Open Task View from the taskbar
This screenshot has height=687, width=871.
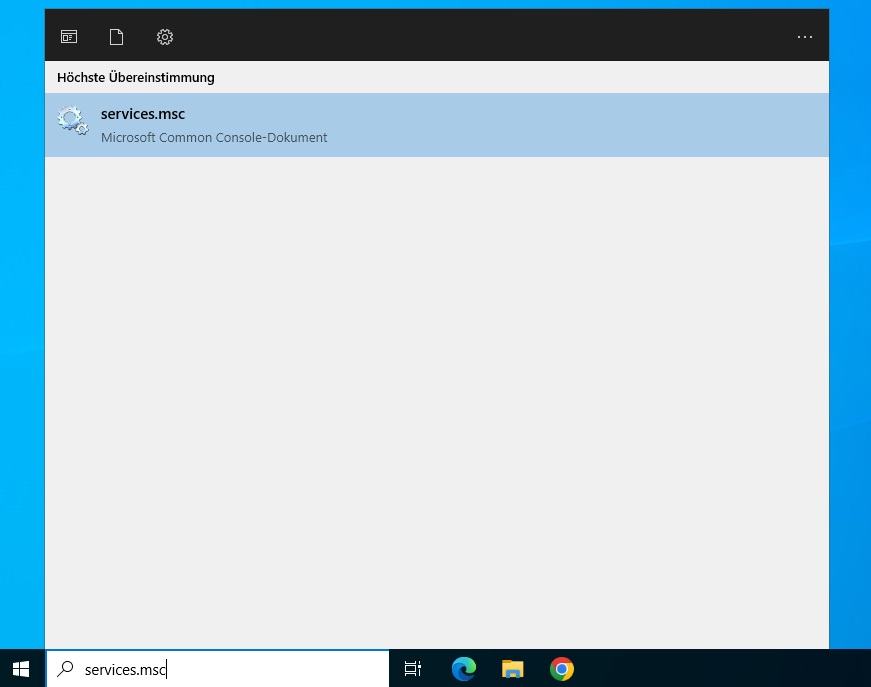(x=413, y=669)
